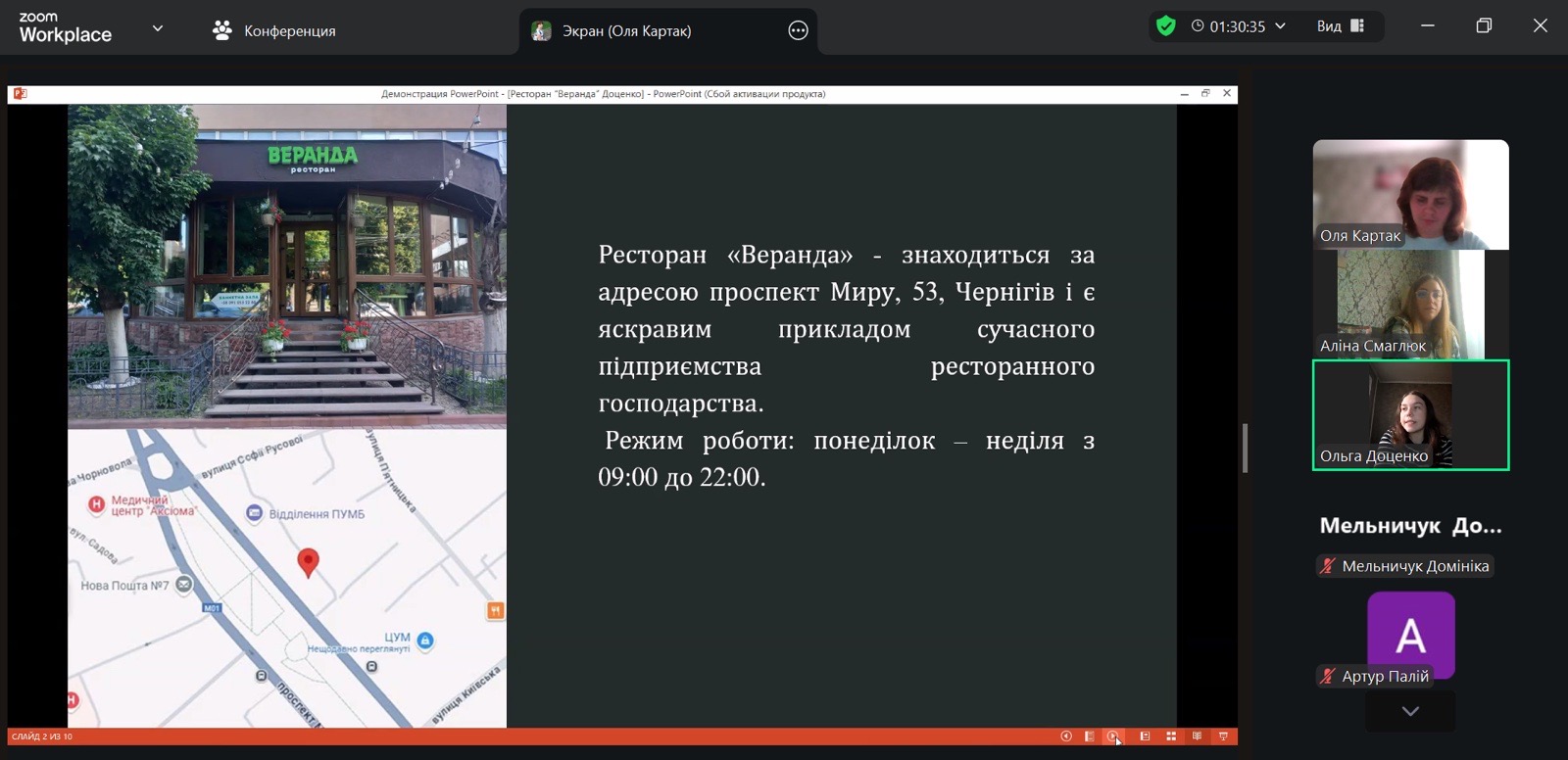Click the panel divider handle beside participants
The image size is (1568, 760).
tap(1245, 449)
